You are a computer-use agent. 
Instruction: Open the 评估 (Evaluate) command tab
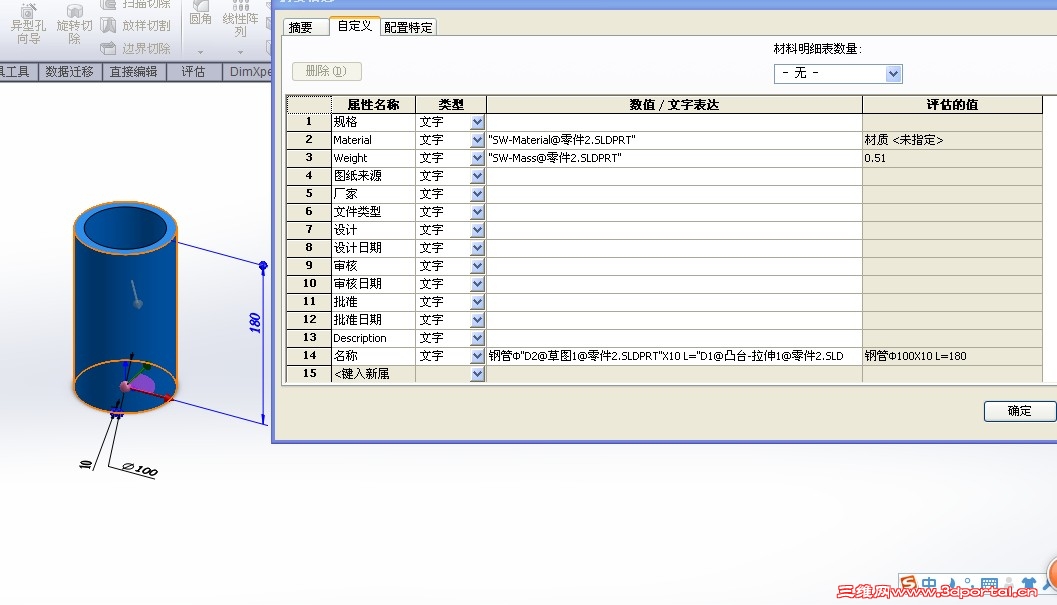point(193,71)
